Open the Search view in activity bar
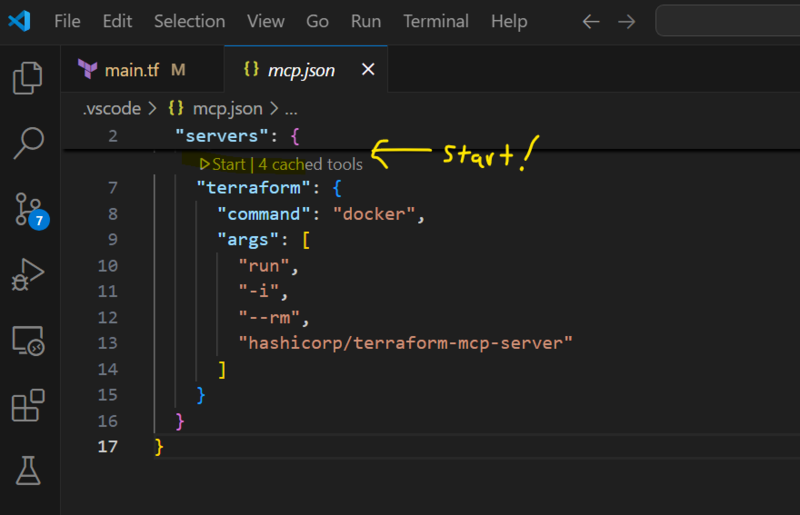The width and height of the screenshot is (800, 515). click(29, 143)
